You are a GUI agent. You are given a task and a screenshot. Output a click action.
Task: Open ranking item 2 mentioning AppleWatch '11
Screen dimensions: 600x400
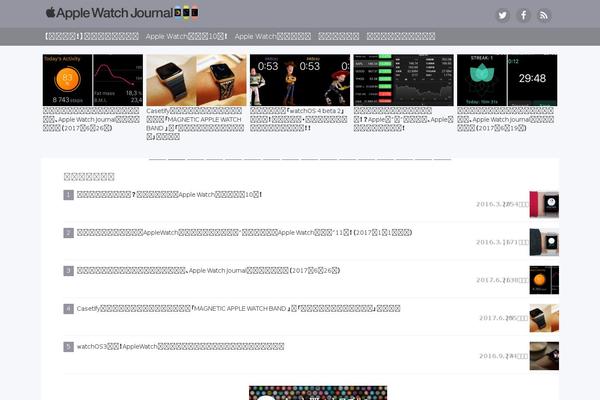pyautogui.click(x=244, y=232)
